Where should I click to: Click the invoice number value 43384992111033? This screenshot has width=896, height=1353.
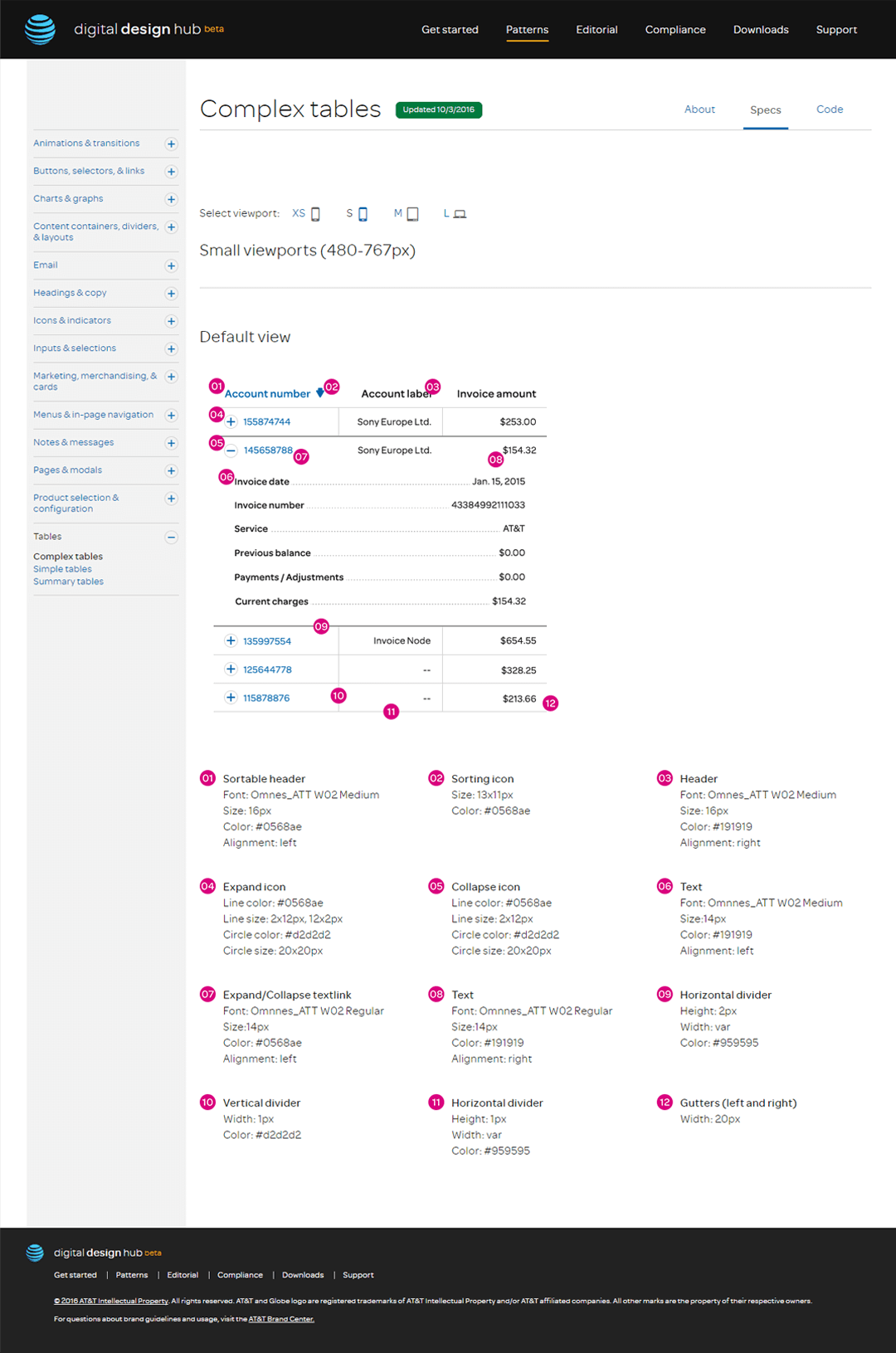click(x=488, y=505)
